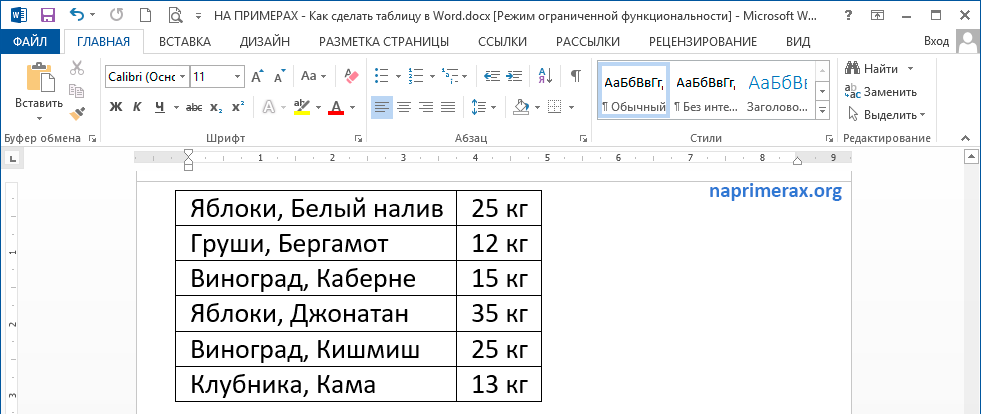981x414 pixels.
Task: Justify text alignment
Action: tap(448, 108)
